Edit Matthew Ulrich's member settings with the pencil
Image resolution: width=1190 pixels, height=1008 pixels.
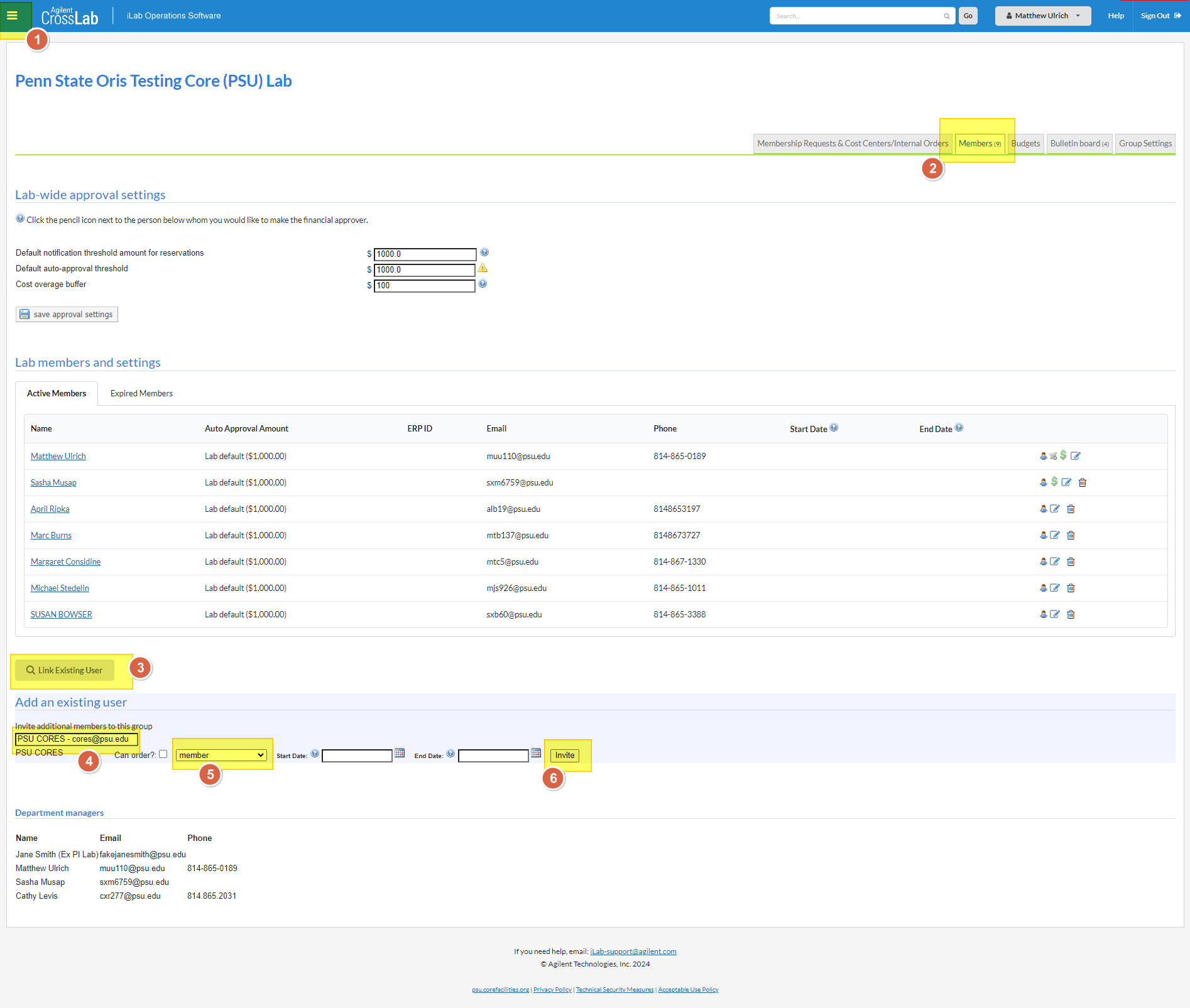1076,456
